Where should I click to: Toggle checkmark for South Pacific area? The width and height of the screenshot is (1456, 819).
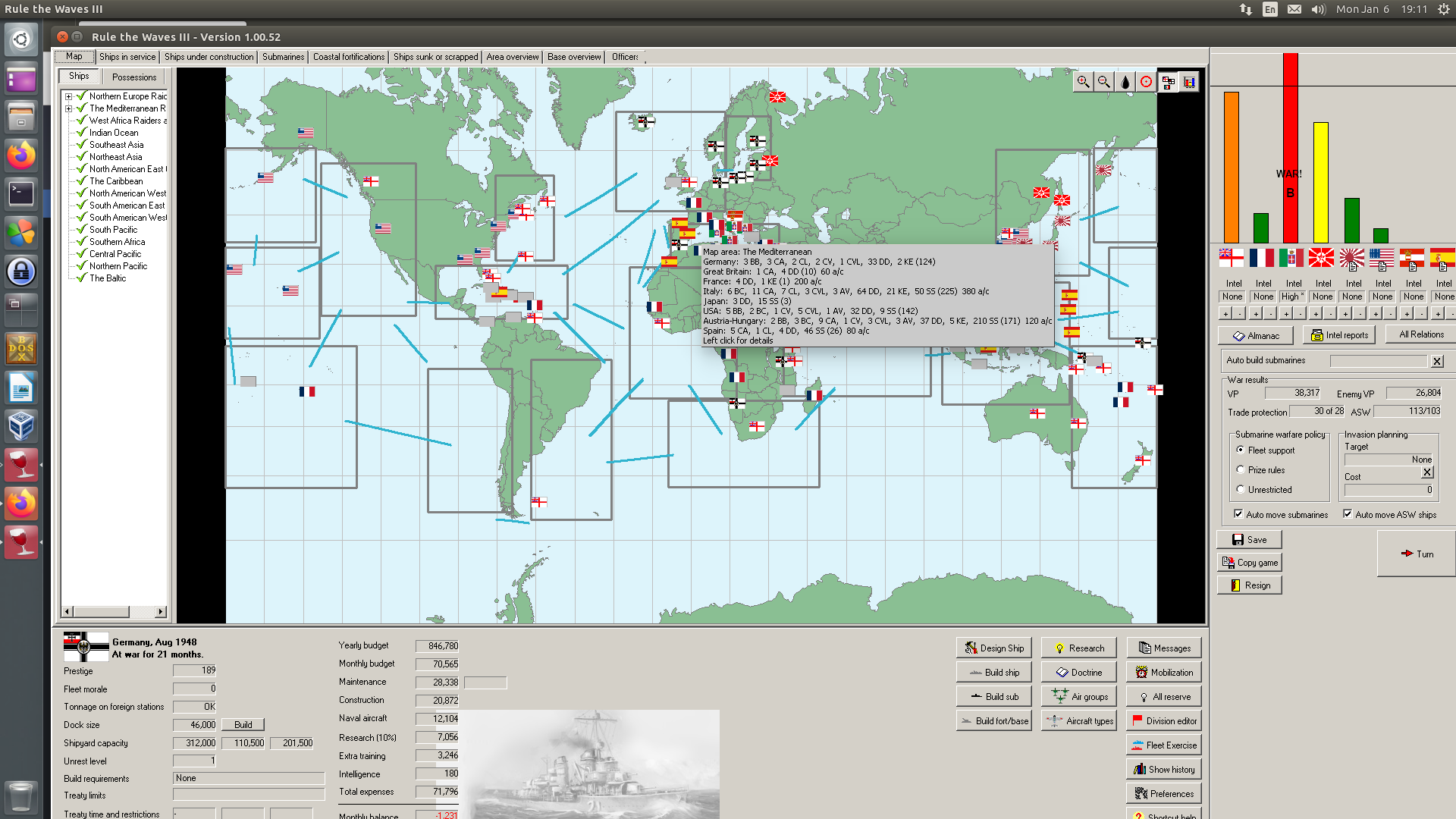(82, 229)
